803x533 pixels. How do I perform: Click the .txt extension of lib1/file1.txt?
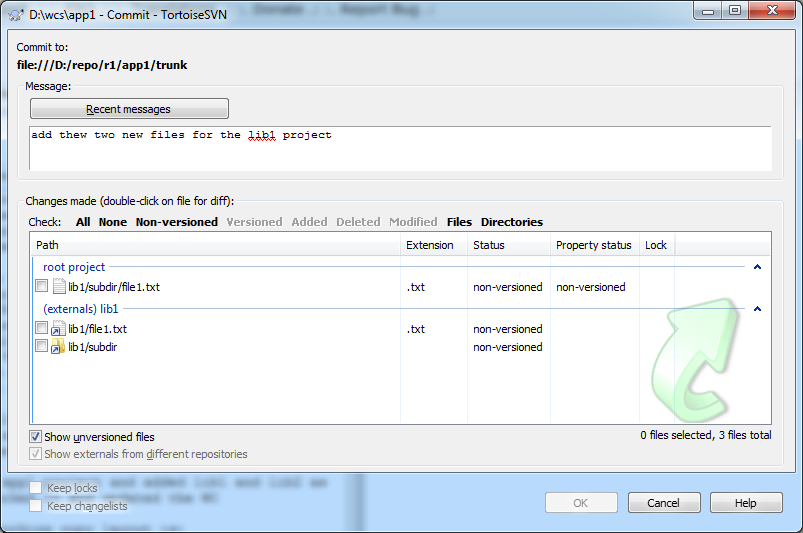[416, 329]
